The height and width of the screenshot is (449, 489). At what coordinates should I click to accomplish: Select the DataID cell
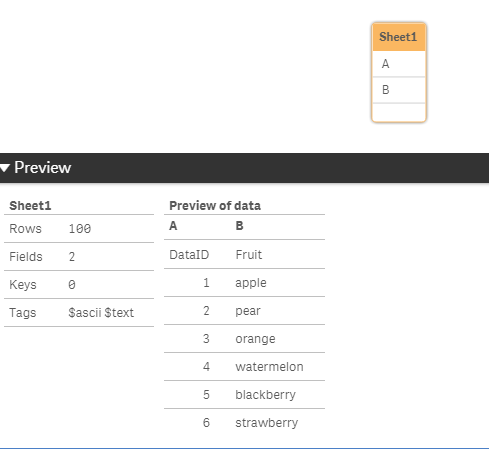click(189, 255)
